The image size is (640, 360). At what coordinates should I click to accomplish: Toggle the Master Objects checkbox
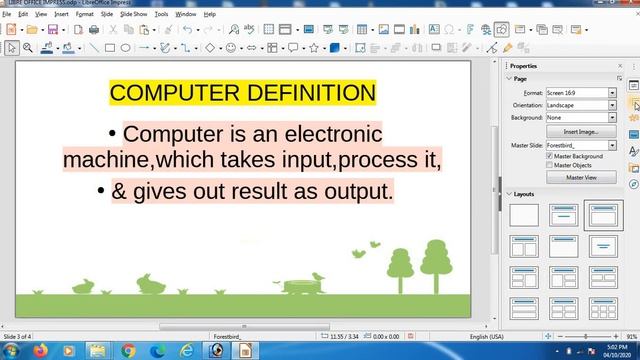point(549,165)
